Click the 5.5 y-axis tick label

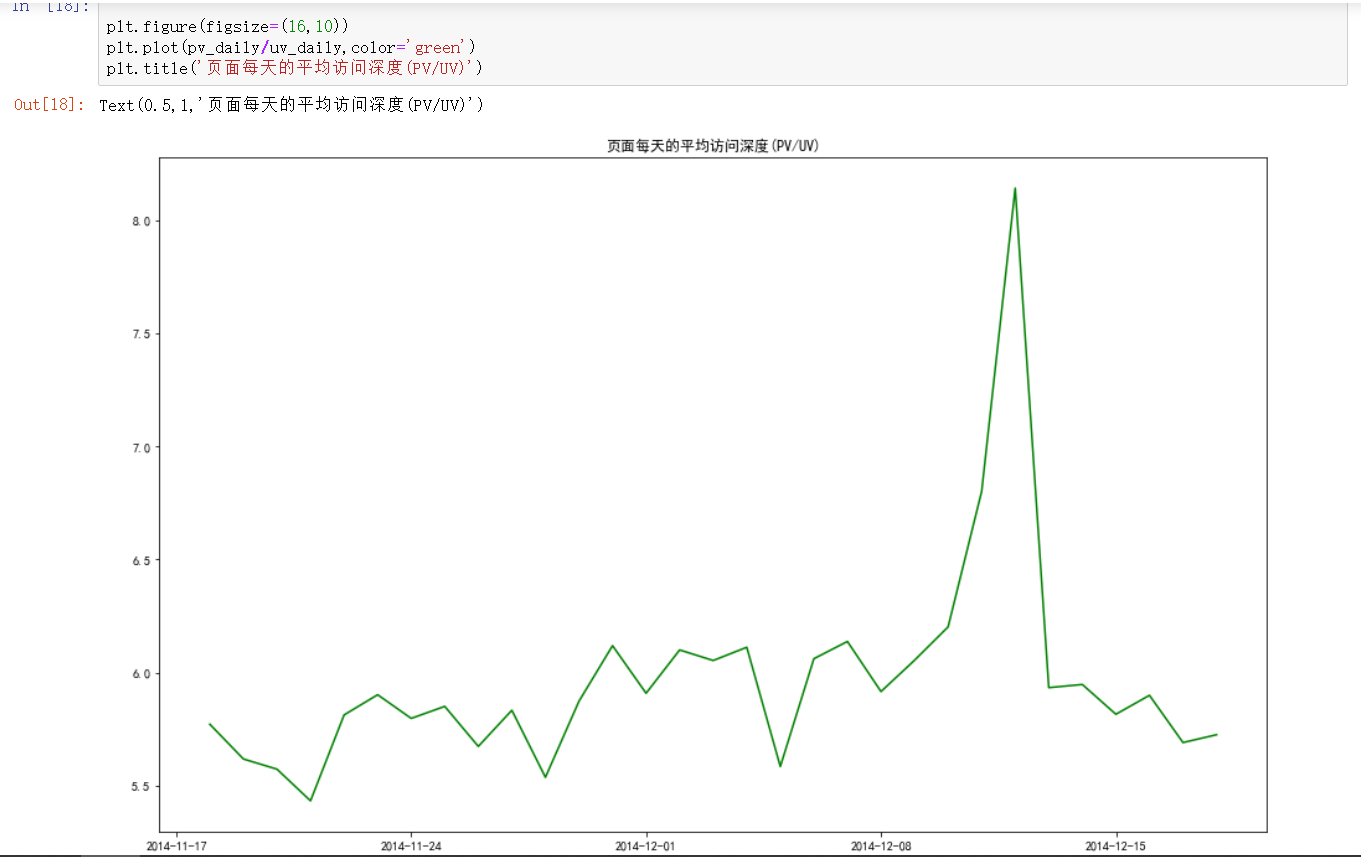(139, 786)
